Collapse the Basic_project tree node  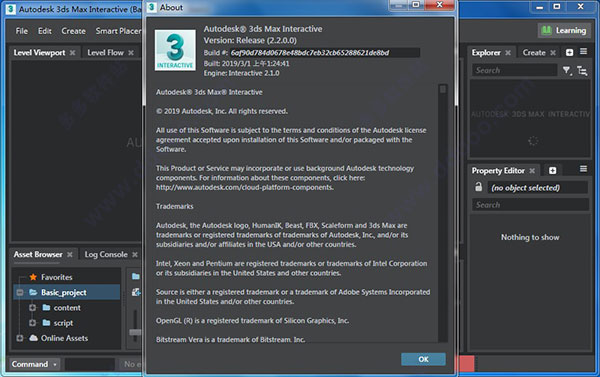click(20, 292)
